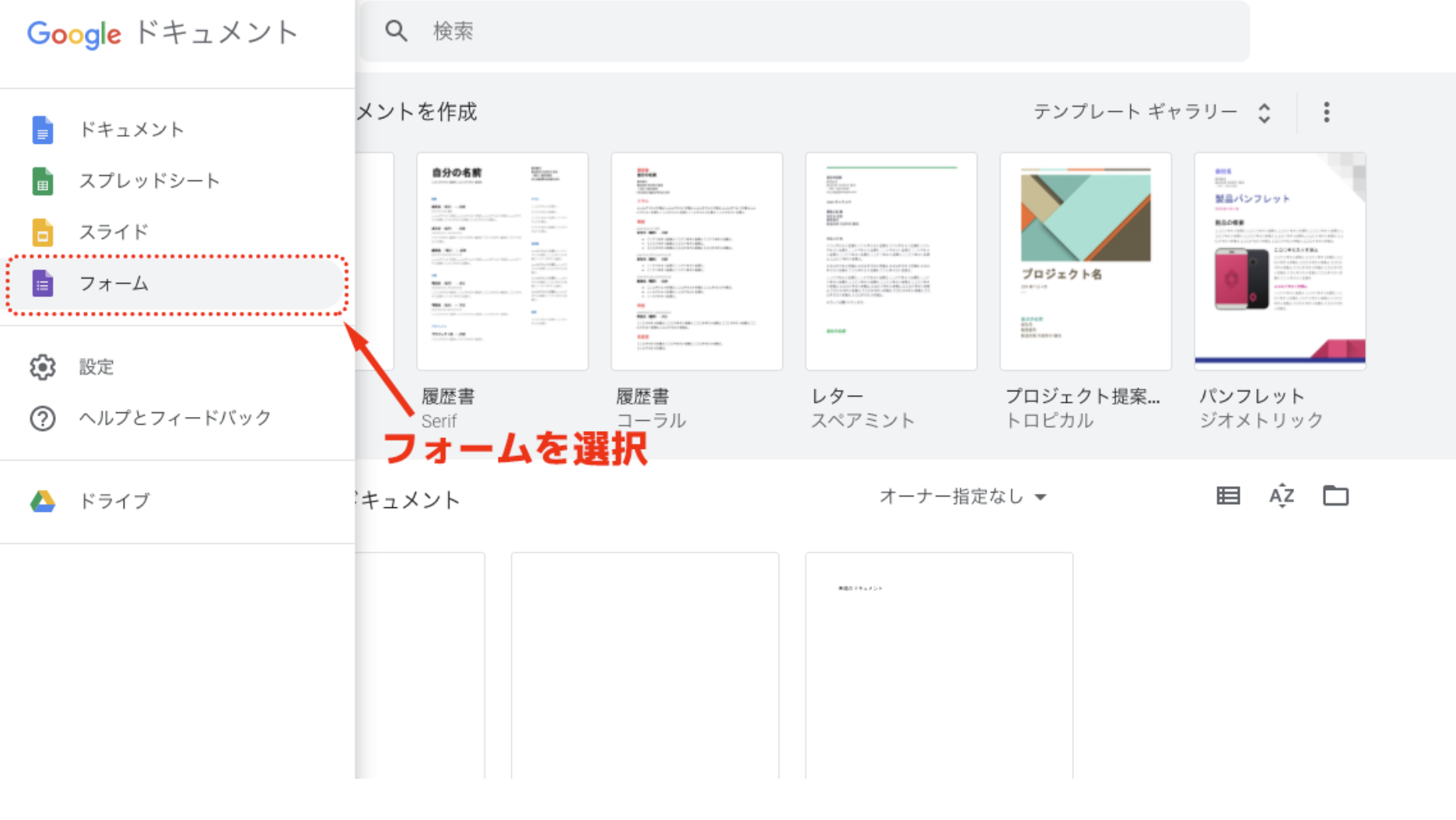Open the レター スペアミント template thumbnail
The width and height of the screenshot is (1456, 820).
point(891,261)
